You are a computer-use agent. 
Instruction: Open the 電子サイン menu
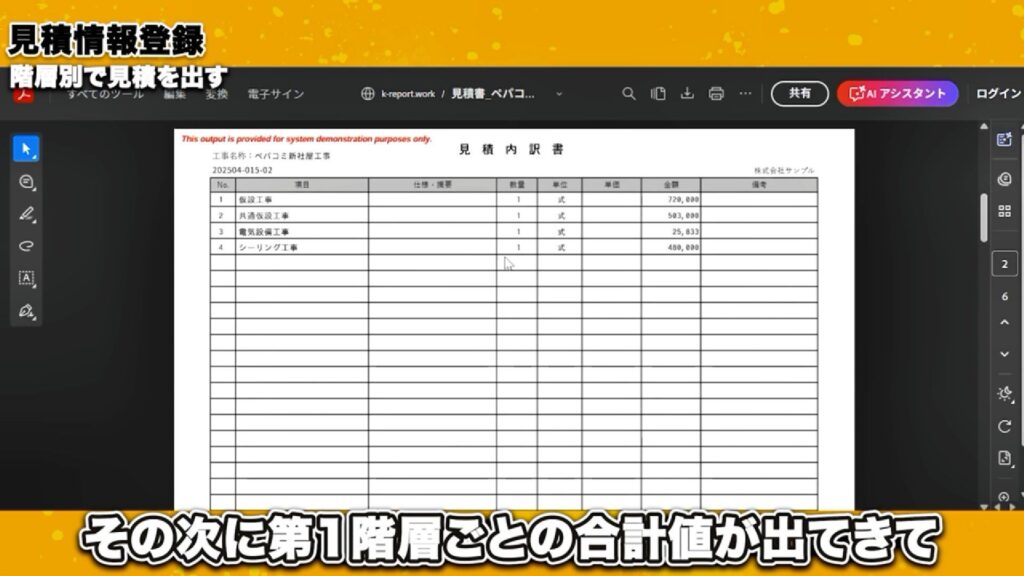[x=276, y=94]
